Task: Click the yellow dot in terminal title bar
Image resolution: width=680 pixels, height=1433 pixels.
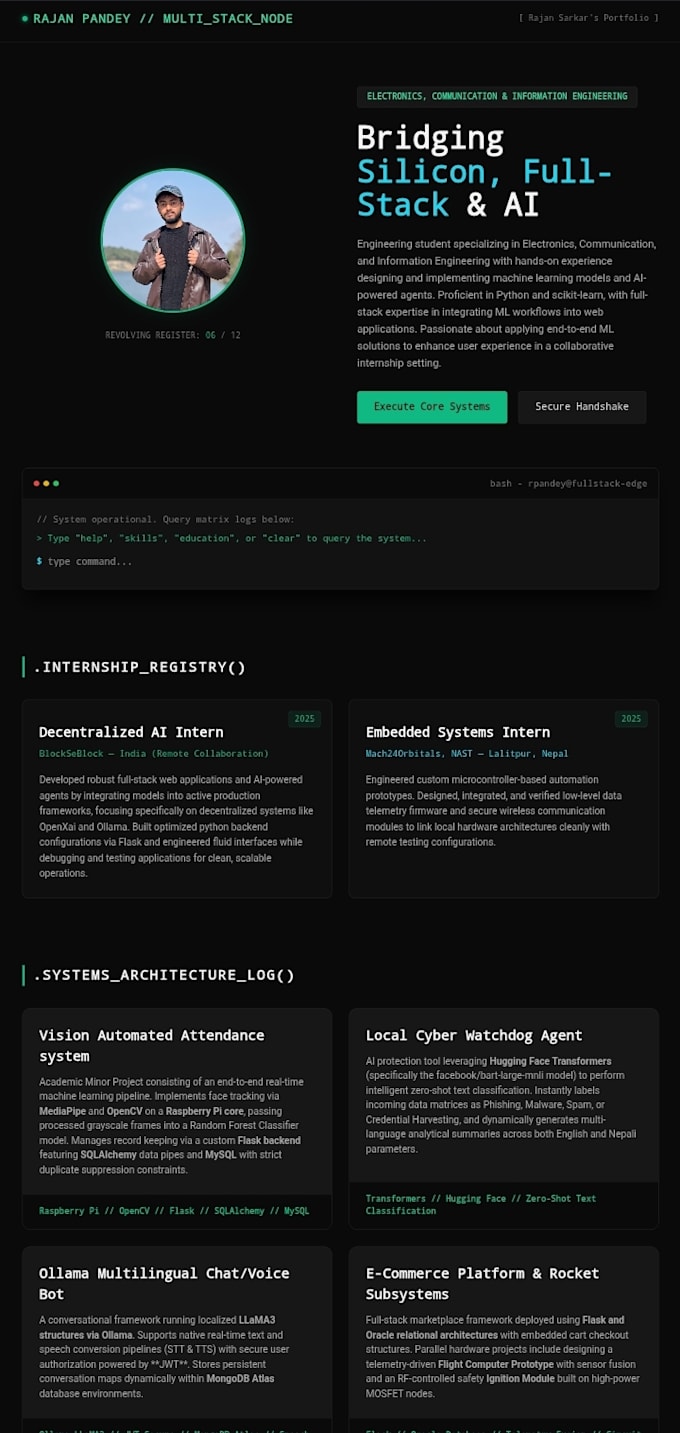Action: (46, 483)
